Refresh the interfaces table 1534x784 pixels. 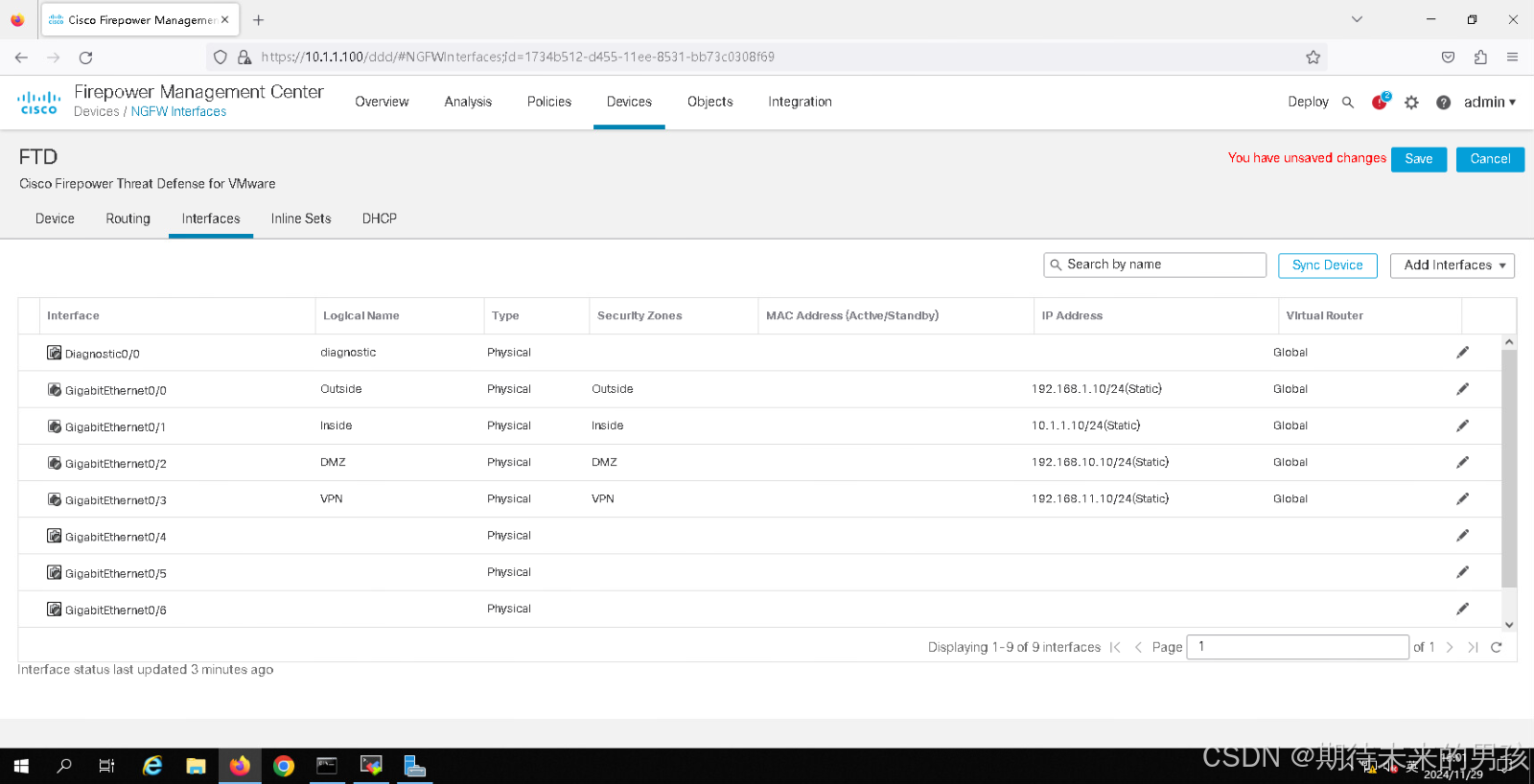point(1497,647)
